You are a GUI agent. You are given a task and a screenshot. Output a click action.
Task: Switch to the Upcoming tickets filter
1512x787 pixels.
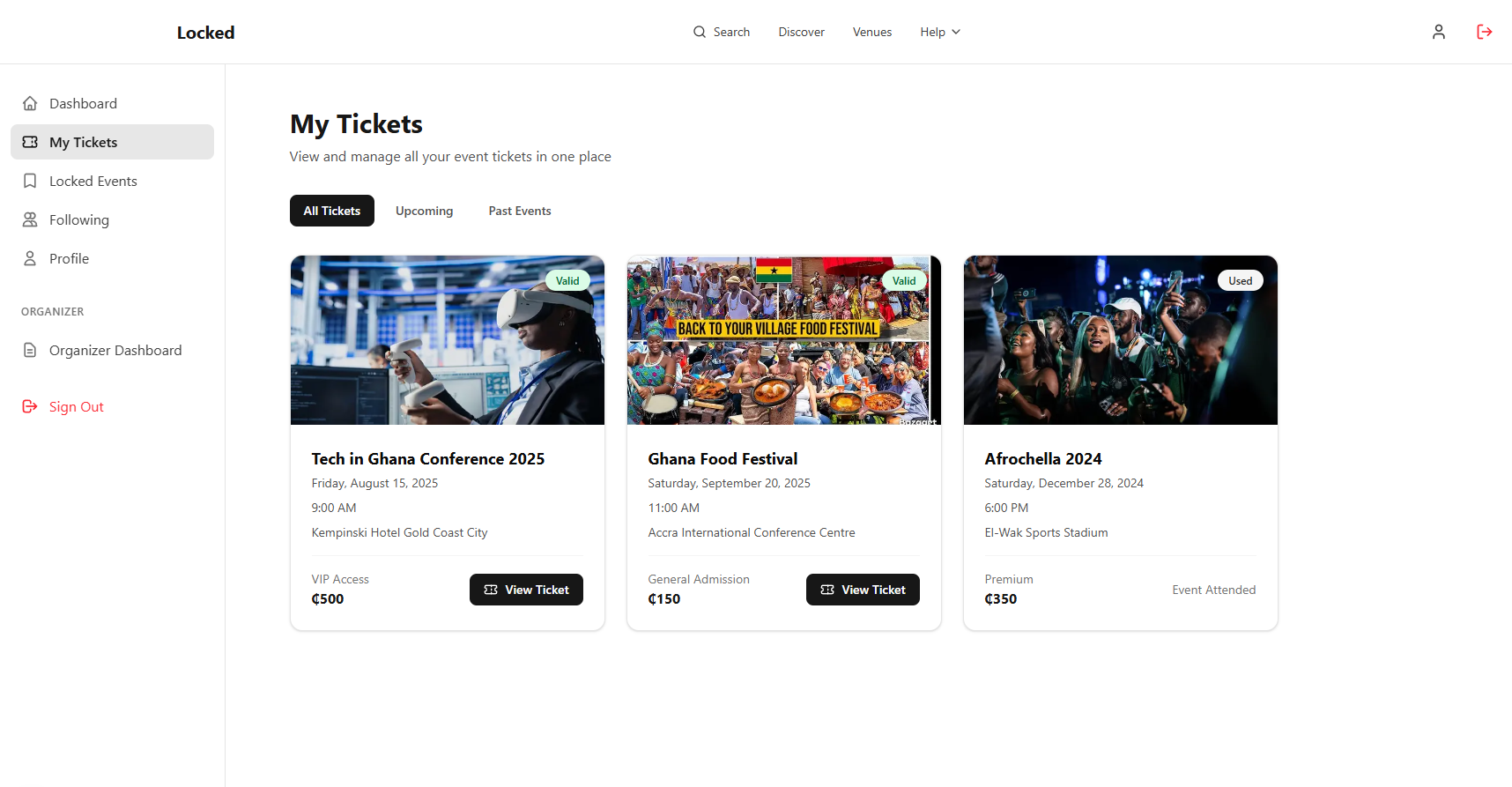coord(424,211)
